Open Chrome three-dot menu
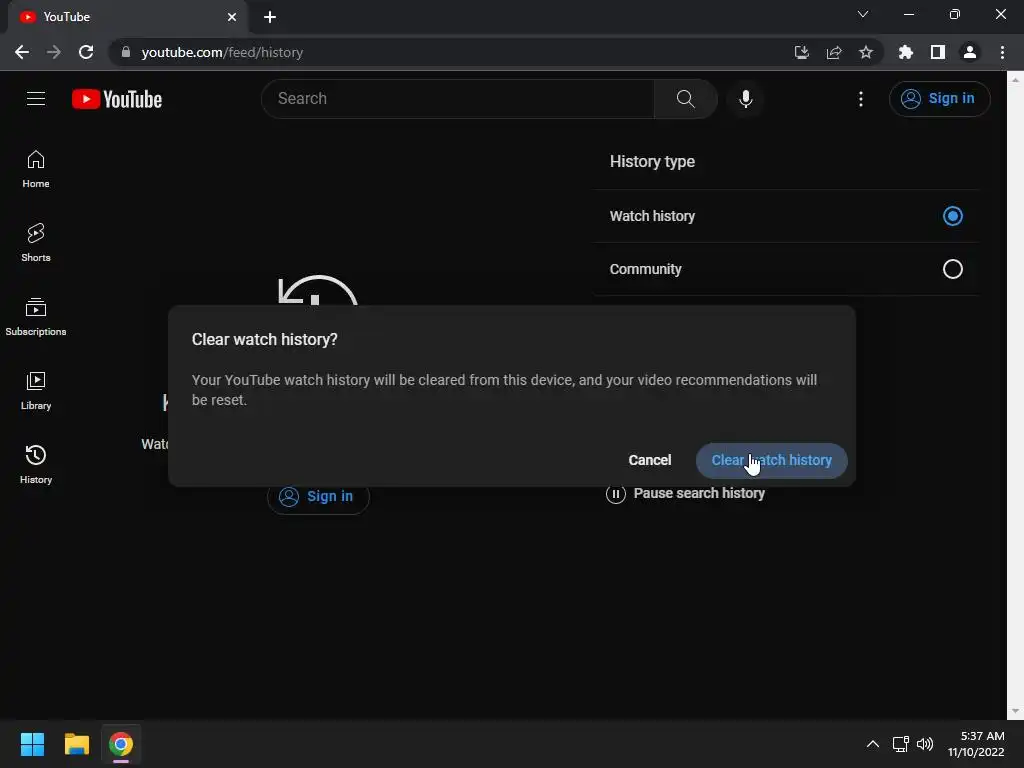The height and width of the screenshot is (768, 1024). click(1002, 52)
